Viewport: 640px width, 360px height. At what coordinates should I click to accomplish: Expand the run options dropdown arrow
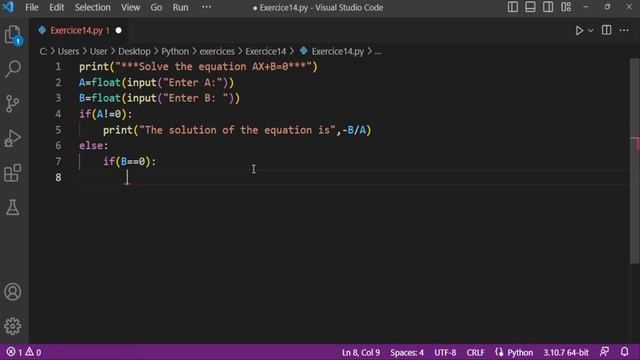coord(591,31)
